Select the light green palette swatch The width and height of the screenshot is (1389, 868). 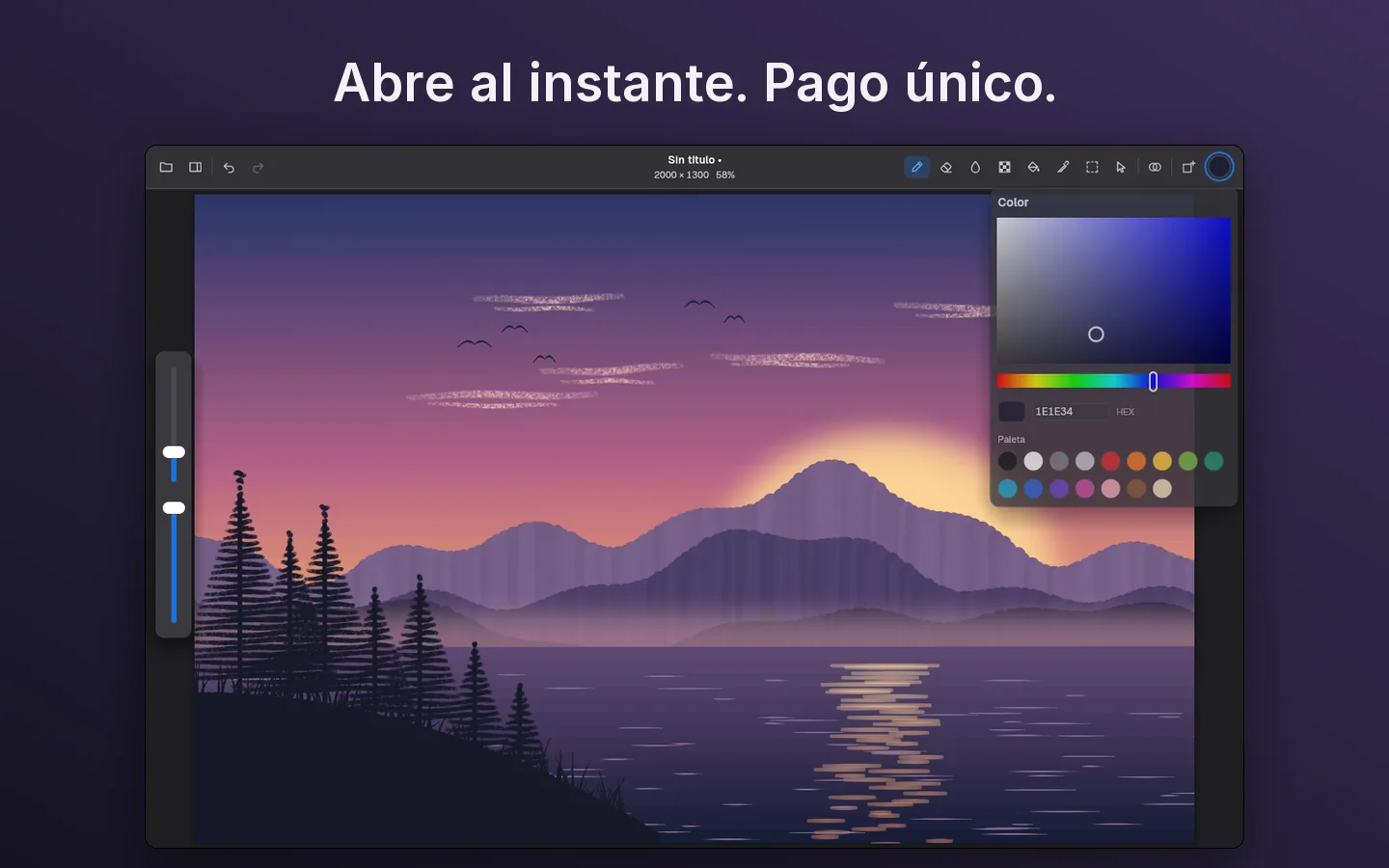[1188, 461]
